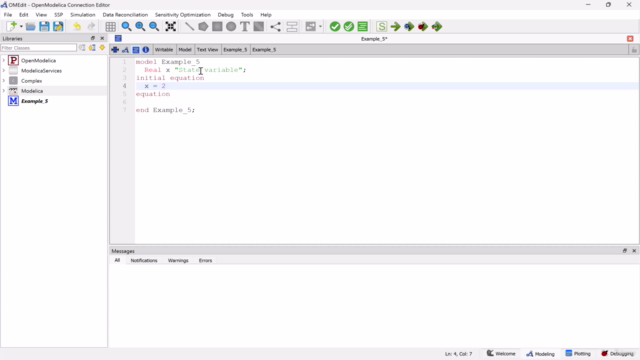640x360 pixels.
Task: Float the Libraries panel
Action: coord(93,38)
